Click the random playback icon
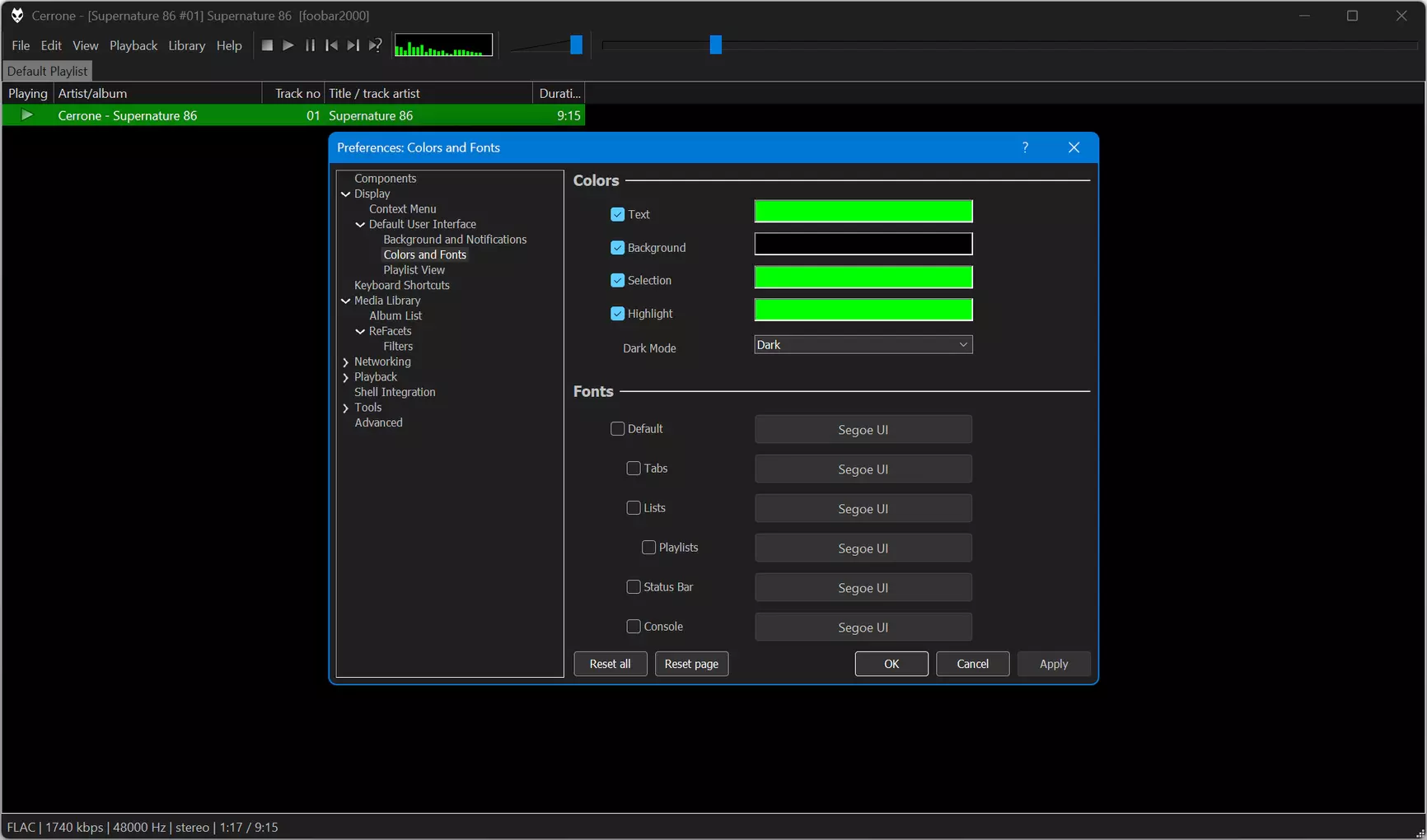 click(375, 45)
